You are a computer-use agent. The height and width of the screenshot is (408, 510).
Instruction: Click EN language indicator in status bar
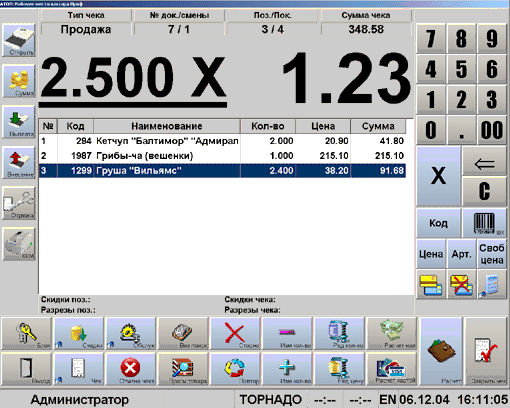pos(388,399)
